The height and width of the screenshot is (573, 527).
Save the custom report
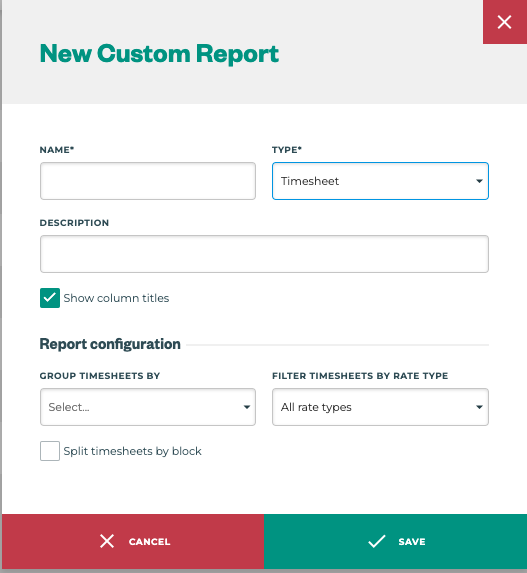[x=395, y=542]
